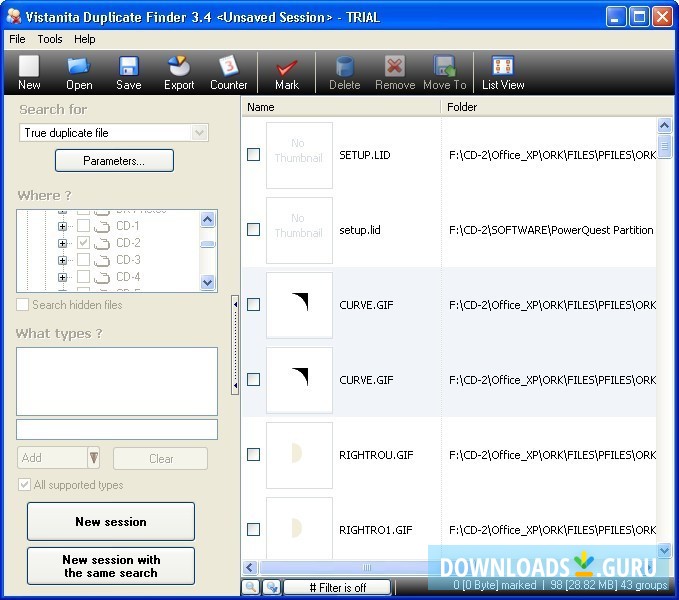Check the CD-3 folder checkbox
679x600 pixels.
pyautogui.click(x=83, y=259)
